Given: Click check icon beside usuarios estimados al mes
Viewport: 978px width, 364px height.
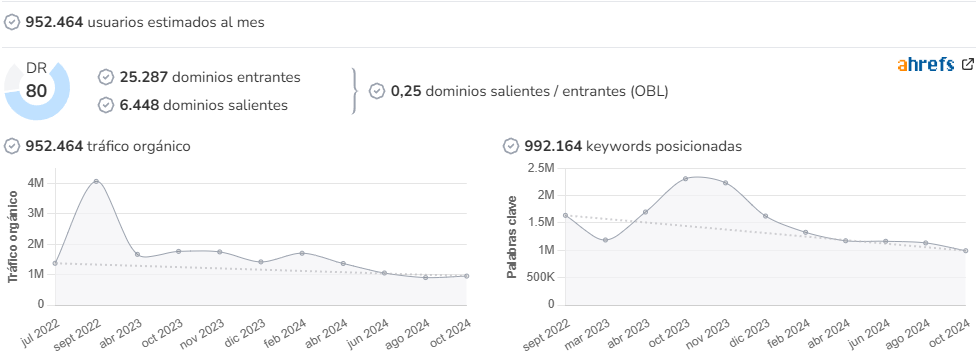Looking at the screenshot, I should point(12,22).
